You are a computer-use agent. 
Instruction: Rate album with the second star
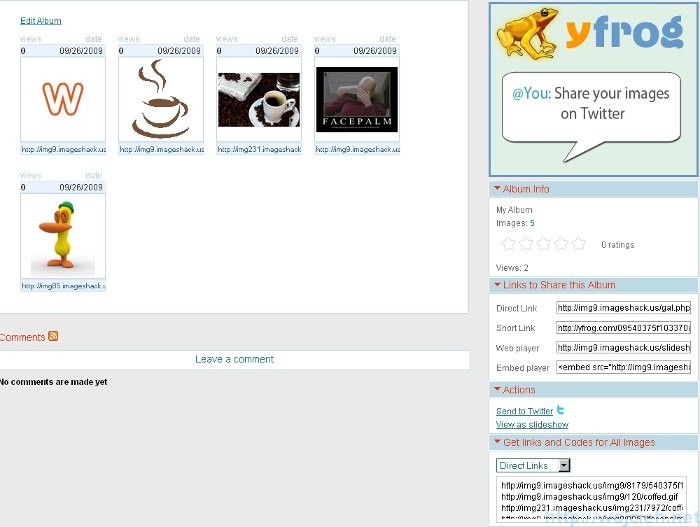[x=526, y=244]
